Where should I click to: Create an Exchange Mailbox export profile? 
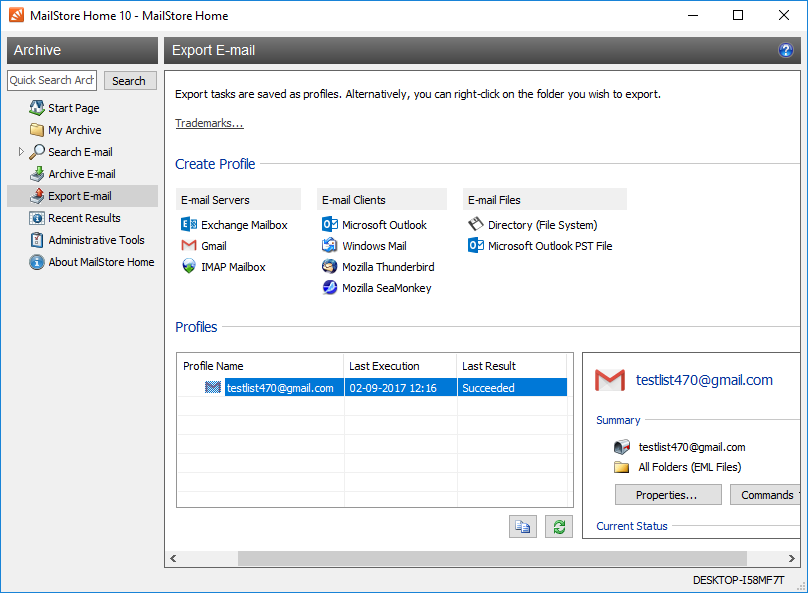pos(244,225)
